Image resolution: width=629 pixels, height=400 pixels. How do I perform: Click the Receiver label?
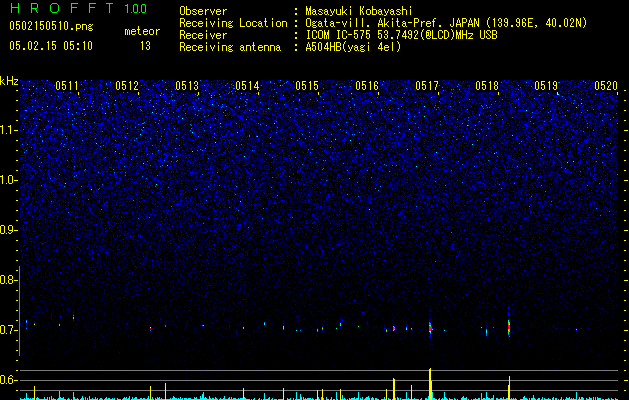coord(203,35)
